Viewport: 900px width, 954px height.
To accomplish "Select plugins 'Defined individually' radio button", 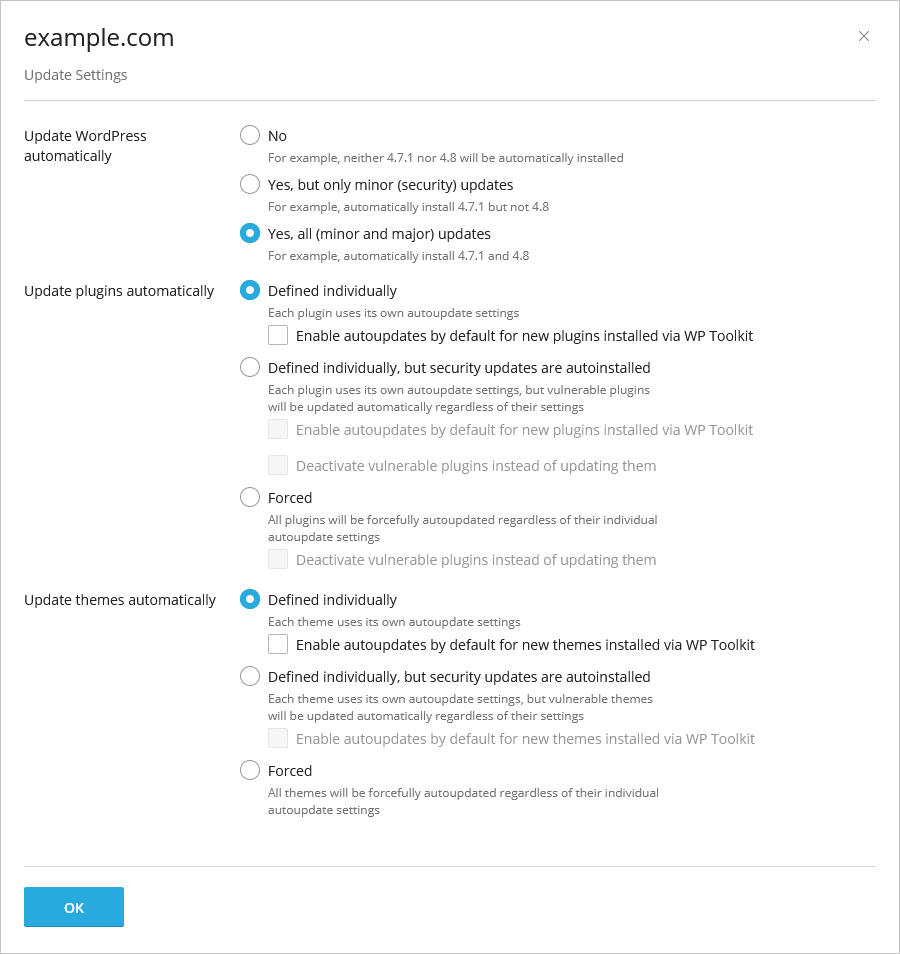I will click(x=249, y=291).
